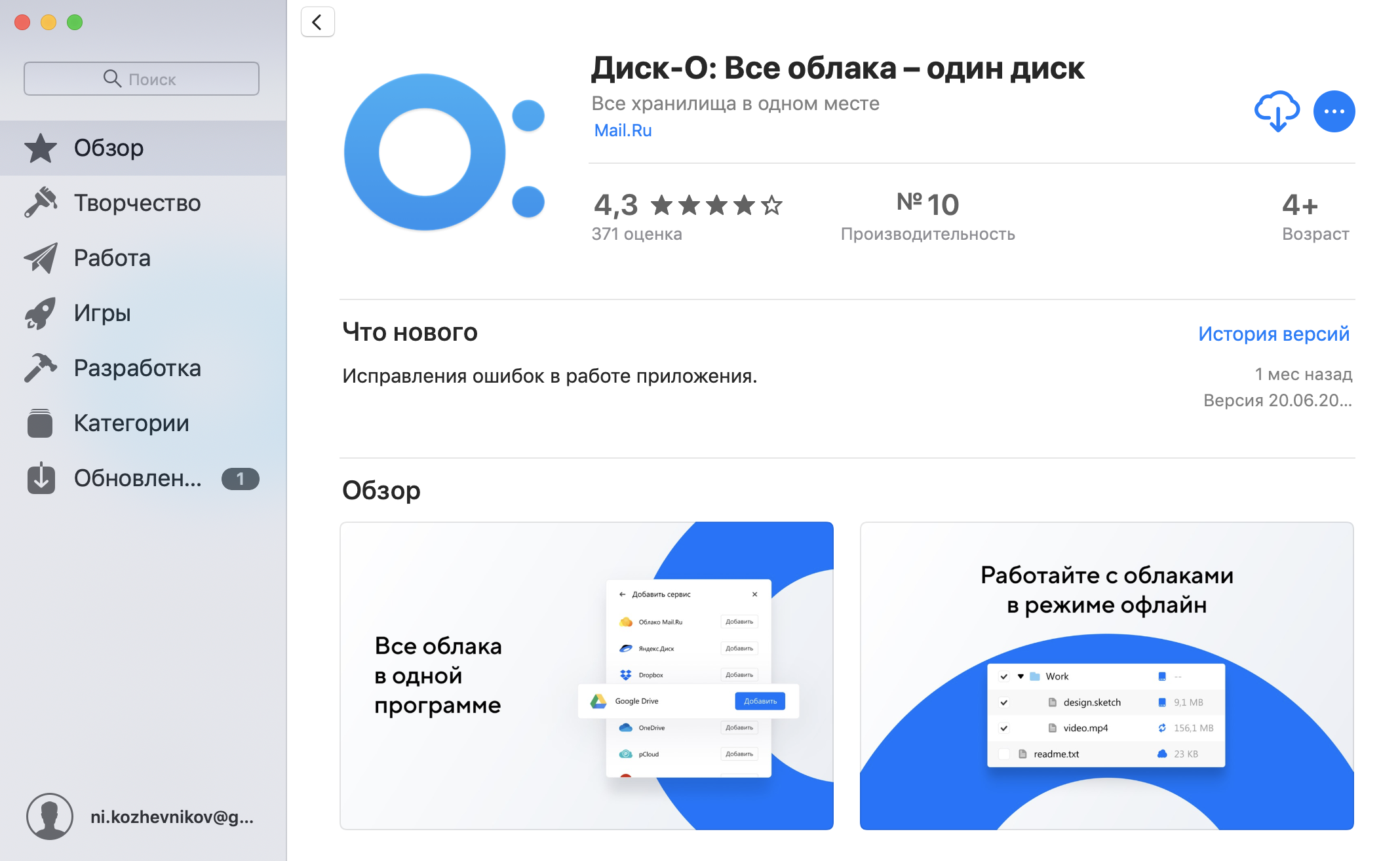
Task: Select the Обзор sidebar item
Action: [108, 148]
